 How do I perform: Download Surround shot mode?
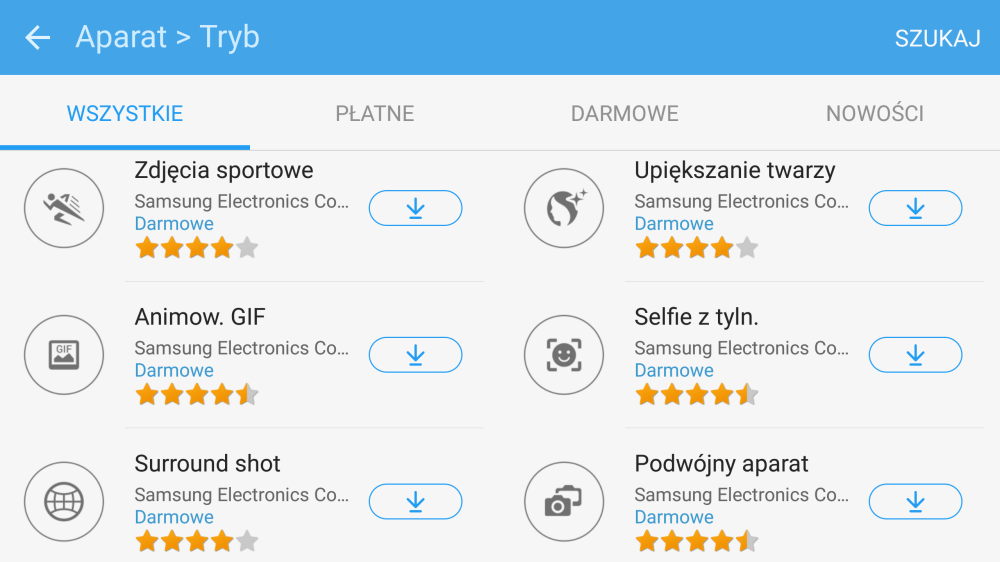click(415, 501)
